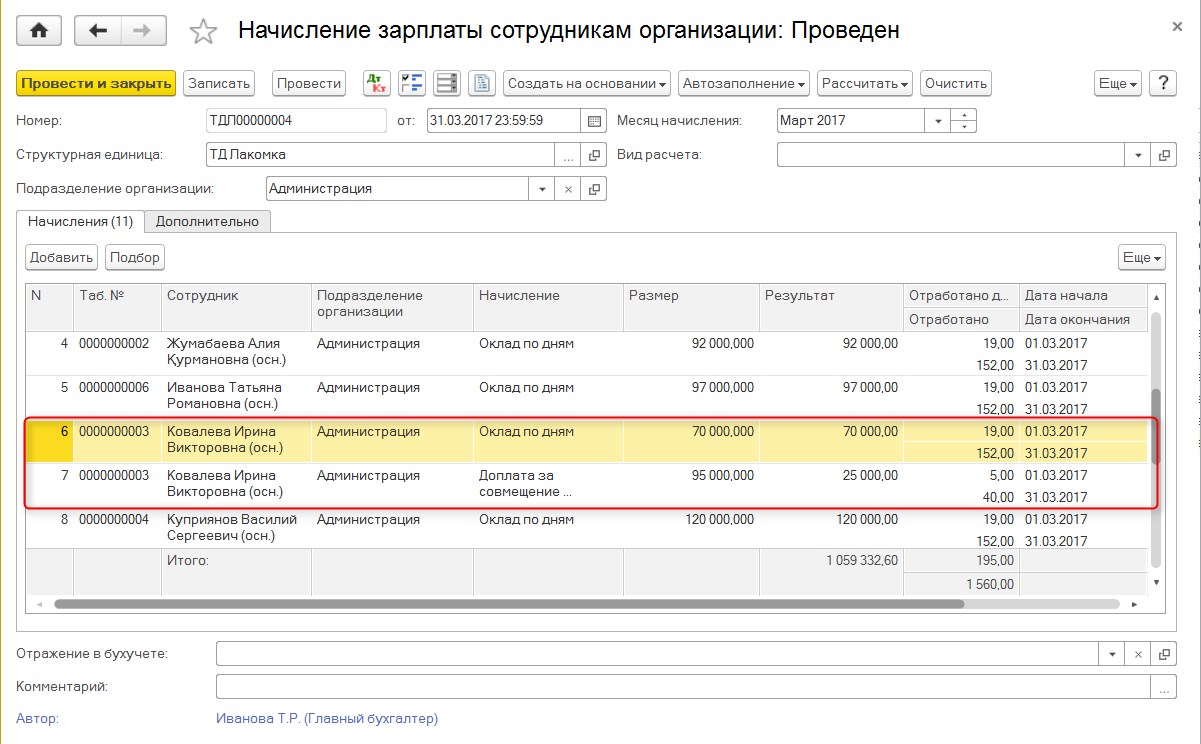Go back with the left arrow
The image size is (1201, 744).
pyautogui.click(x=98, y=31)
